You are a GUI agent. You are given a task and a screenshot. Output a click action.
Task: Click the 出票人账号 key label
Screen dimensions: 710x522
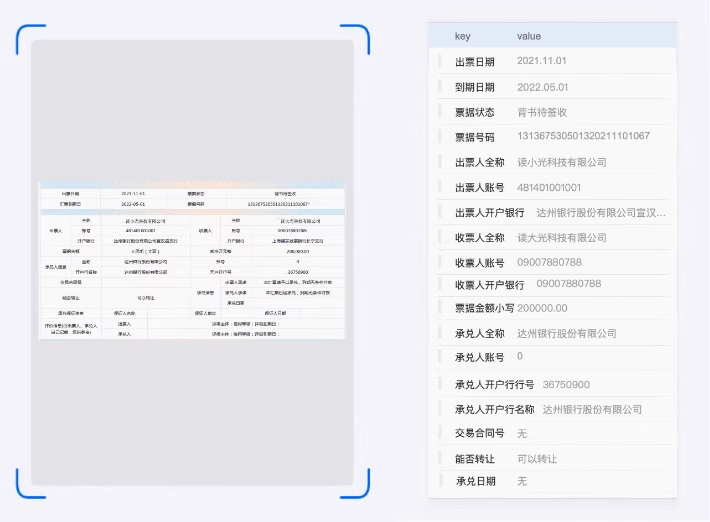tap(480, 187)
